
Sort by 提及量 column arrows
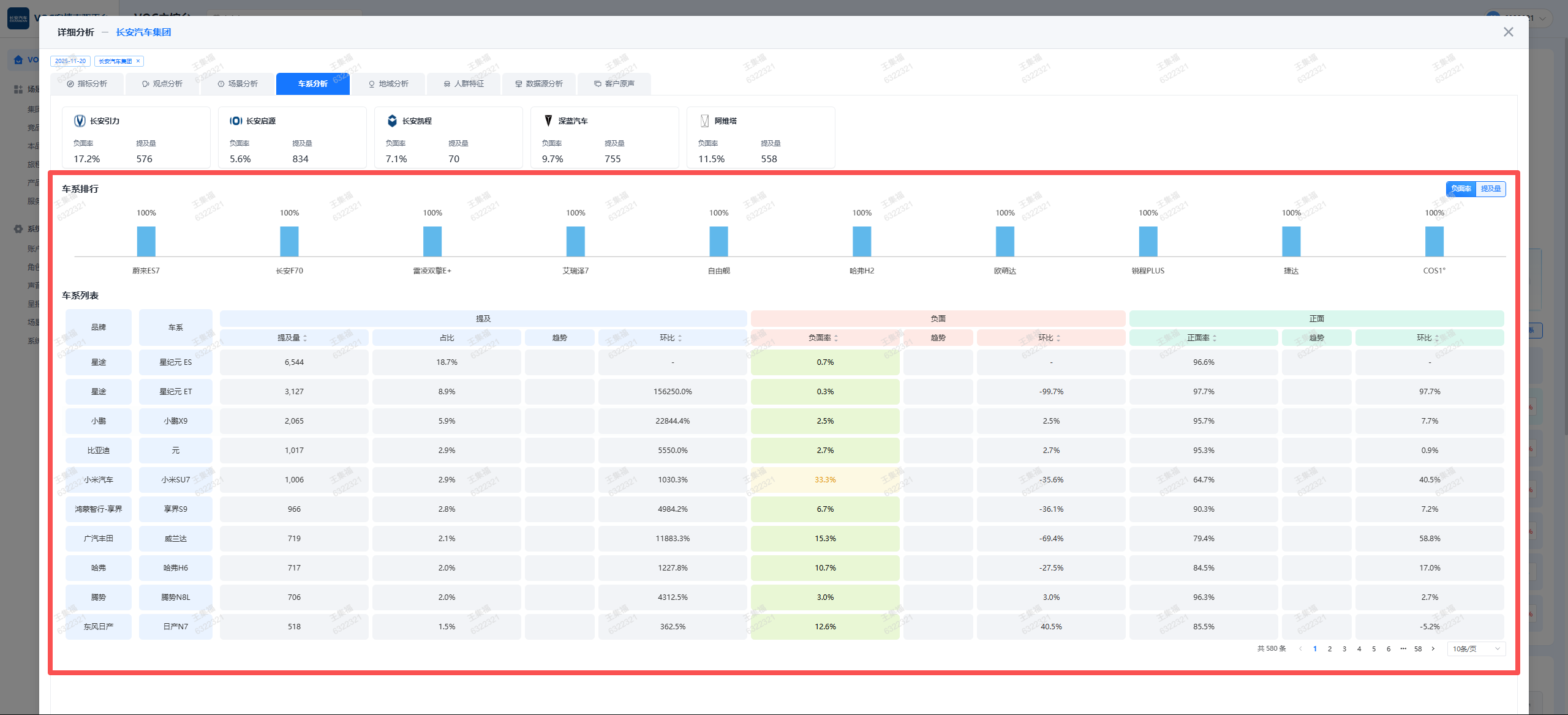point(305,338)
